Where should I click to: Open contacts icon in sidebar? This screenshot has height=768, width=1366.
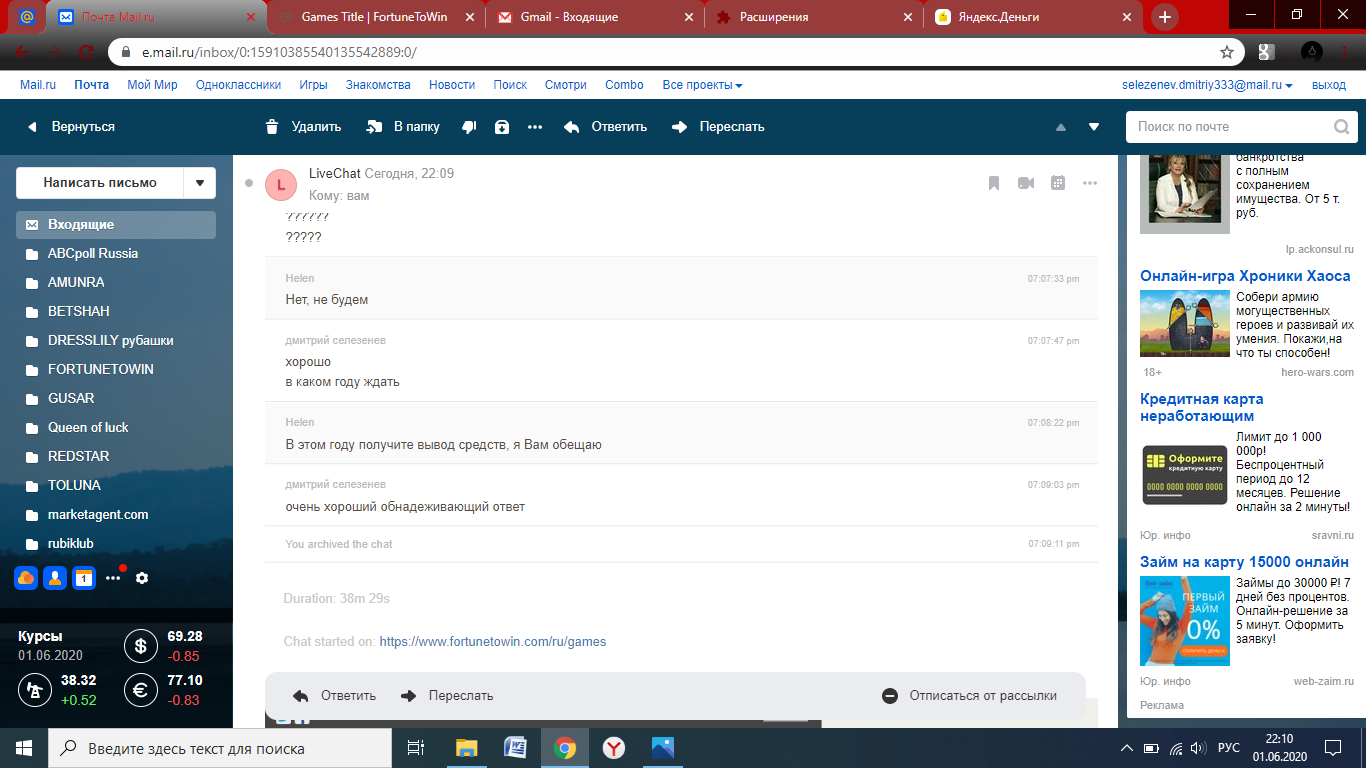55,577
